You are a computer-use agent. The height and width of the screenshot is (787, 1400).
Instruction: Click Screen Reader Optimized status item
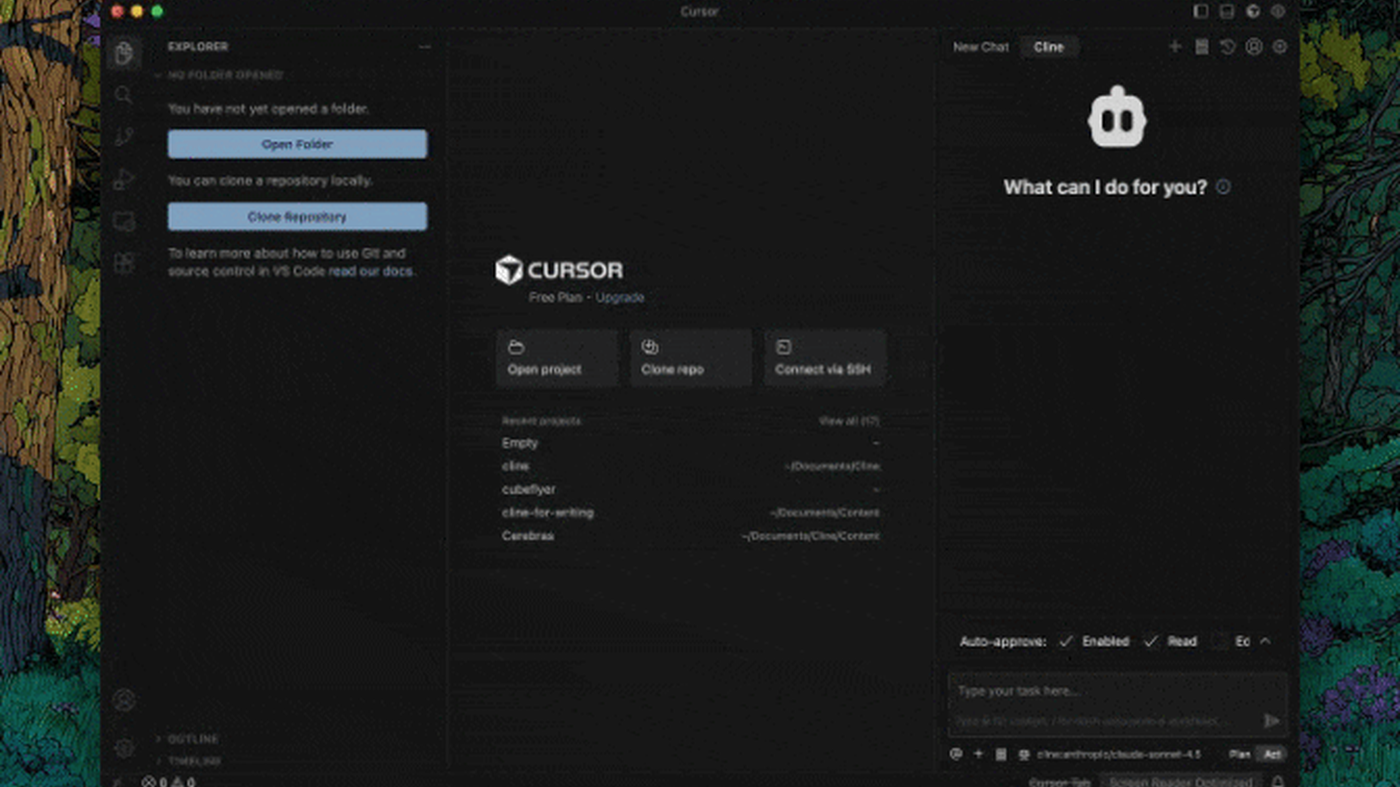click(x=1180, y=782)
